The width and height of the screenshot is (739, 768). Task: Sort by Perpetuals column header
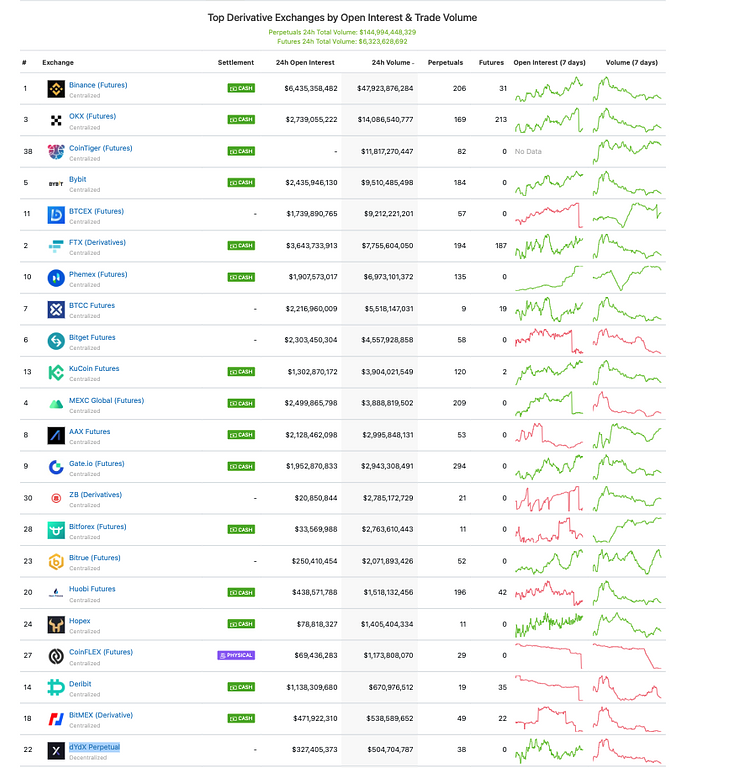pos(445,62)
